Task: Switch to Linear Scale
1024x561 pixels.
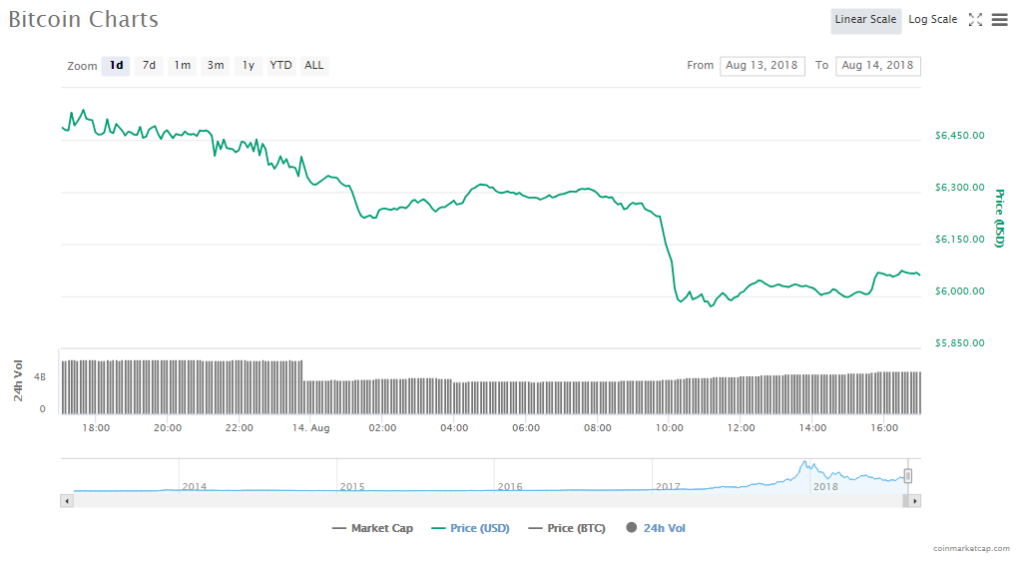Action: [x=865, y=20]
